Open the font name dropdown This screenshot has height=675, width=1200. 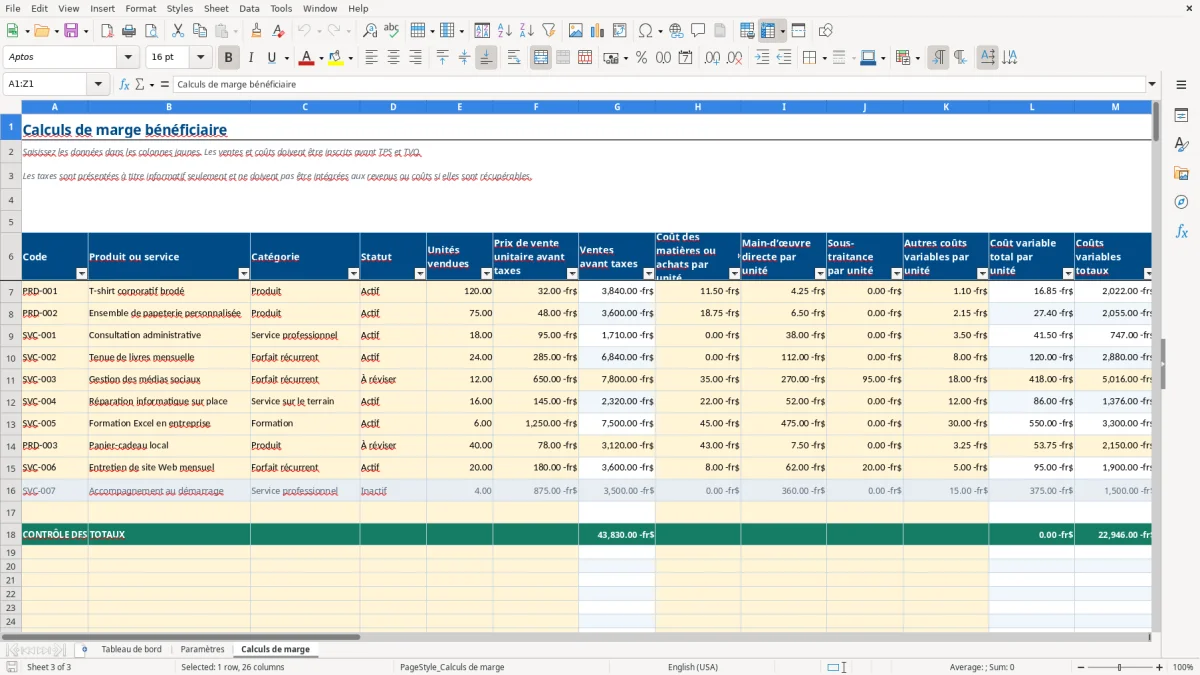coord(127,58)
